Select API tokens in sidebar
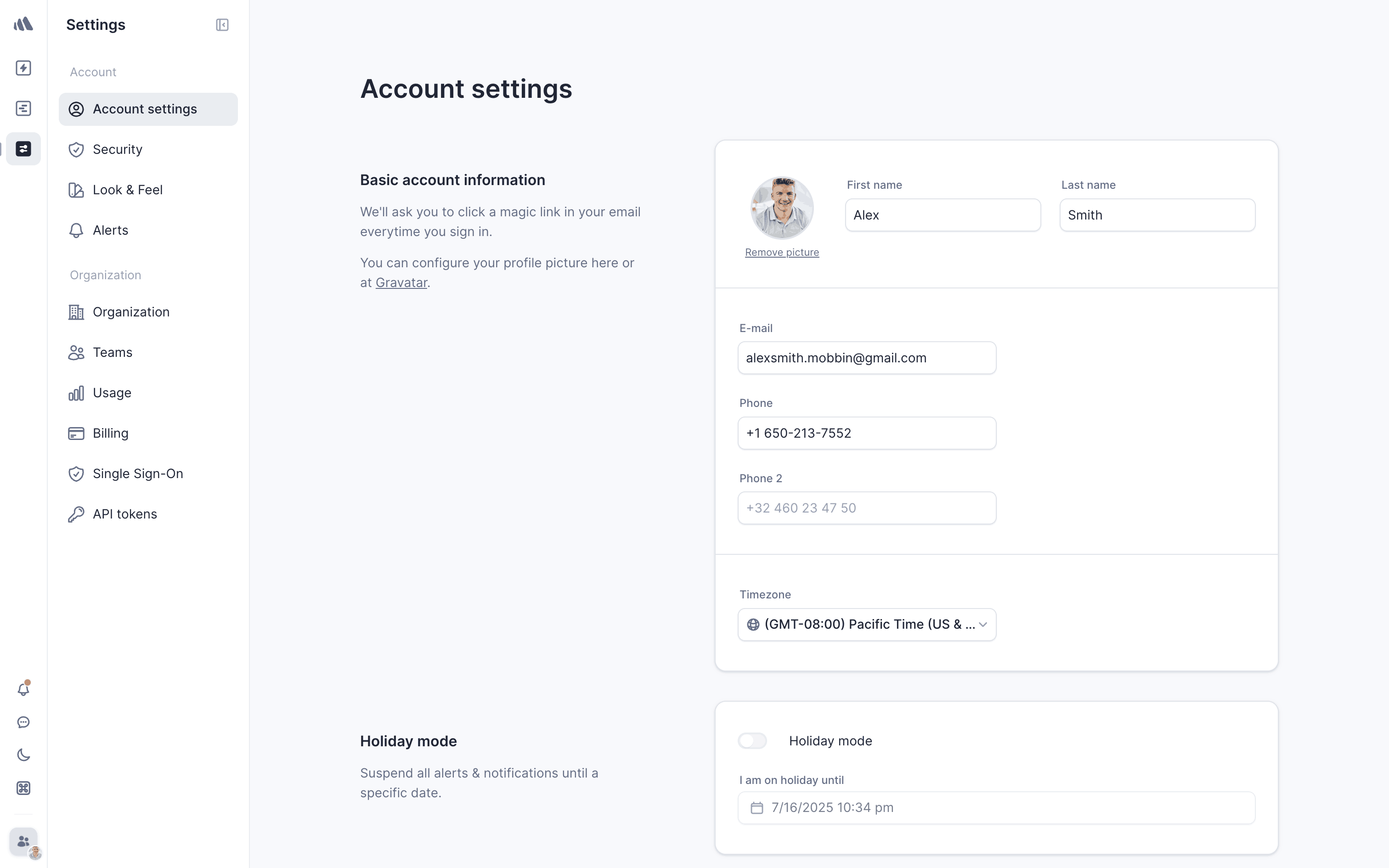This screenshot has width=1389, height=868. [x=124, y=514]
